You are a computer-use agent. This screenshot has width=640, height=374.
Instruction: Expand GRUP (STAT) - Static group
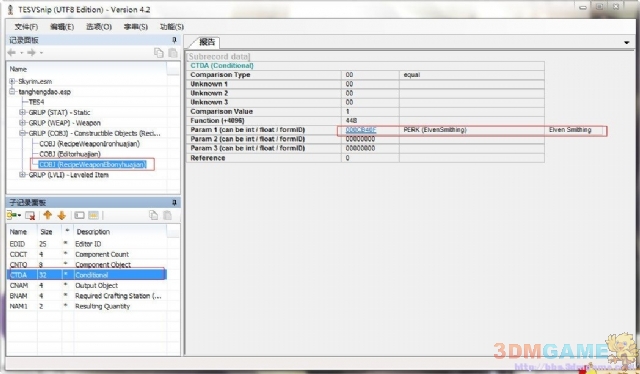(x=22, y=112)
